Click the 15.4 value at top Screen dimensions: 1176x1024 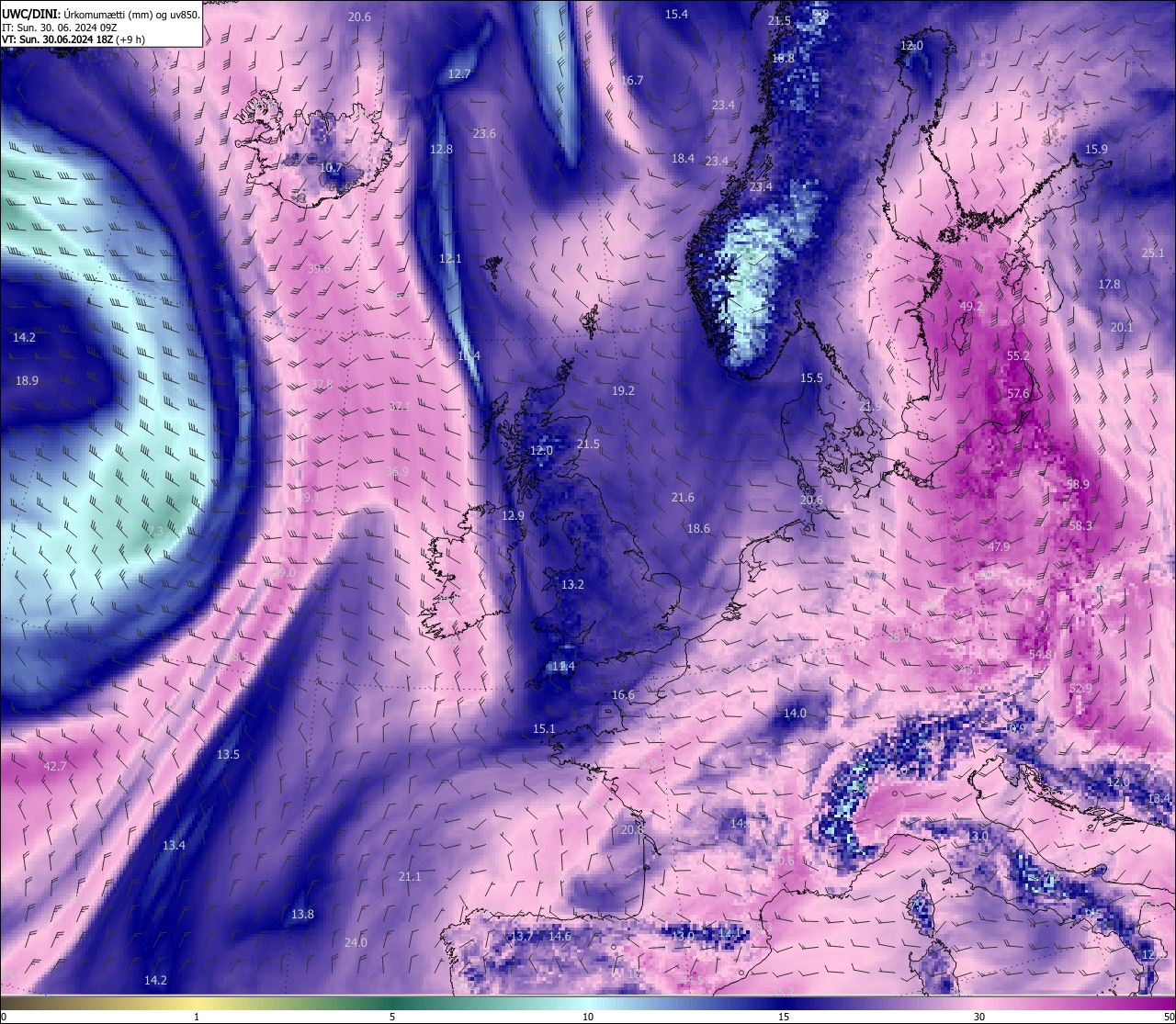pyautogui.click(x=676, y=14)
